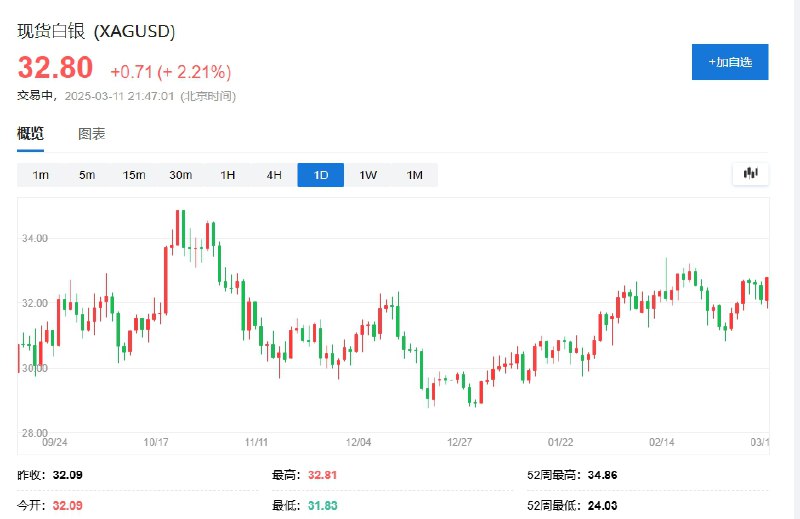800x519 pixels.
Task: Click the 09/24 date axis label
Action: [55, 442]
